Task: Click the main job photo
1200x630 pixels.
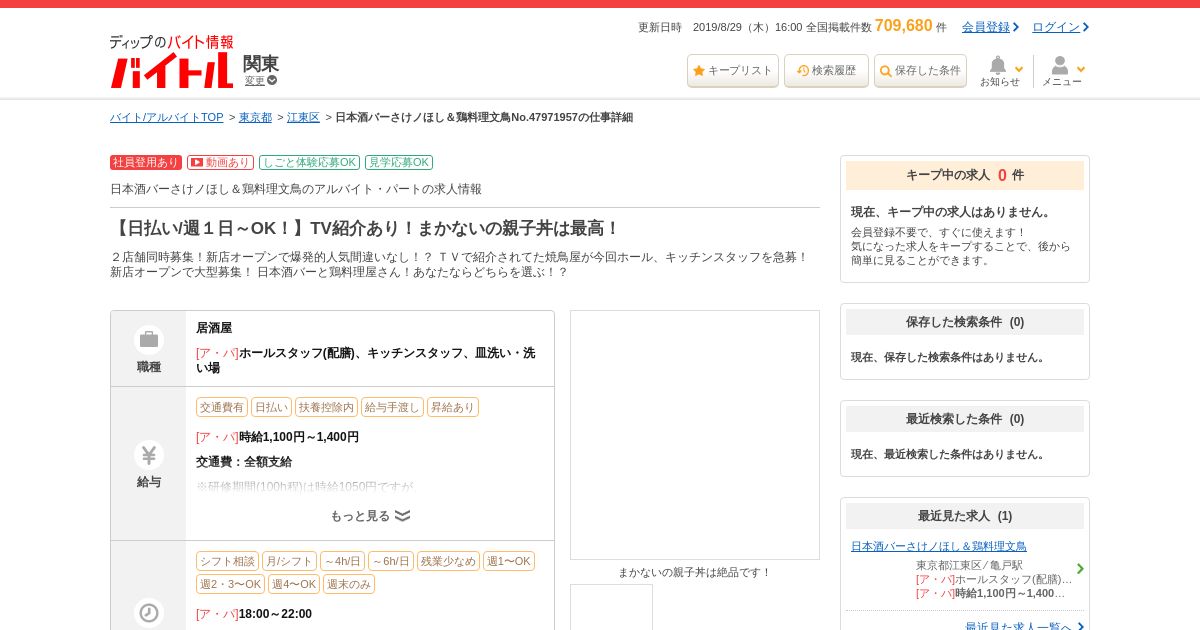Action: pos(695,435)
